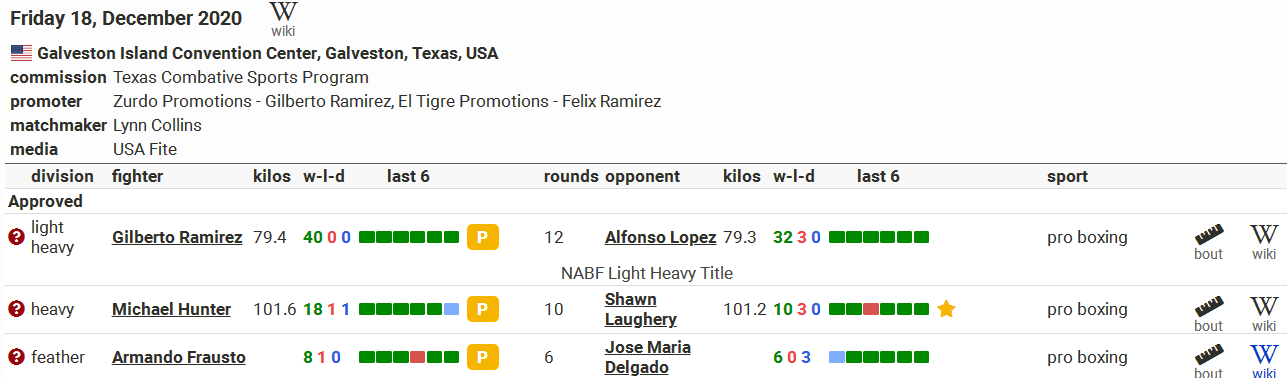Click red question mark next to light heavy
1287x378 pixels.
click(x=16, y=238)
